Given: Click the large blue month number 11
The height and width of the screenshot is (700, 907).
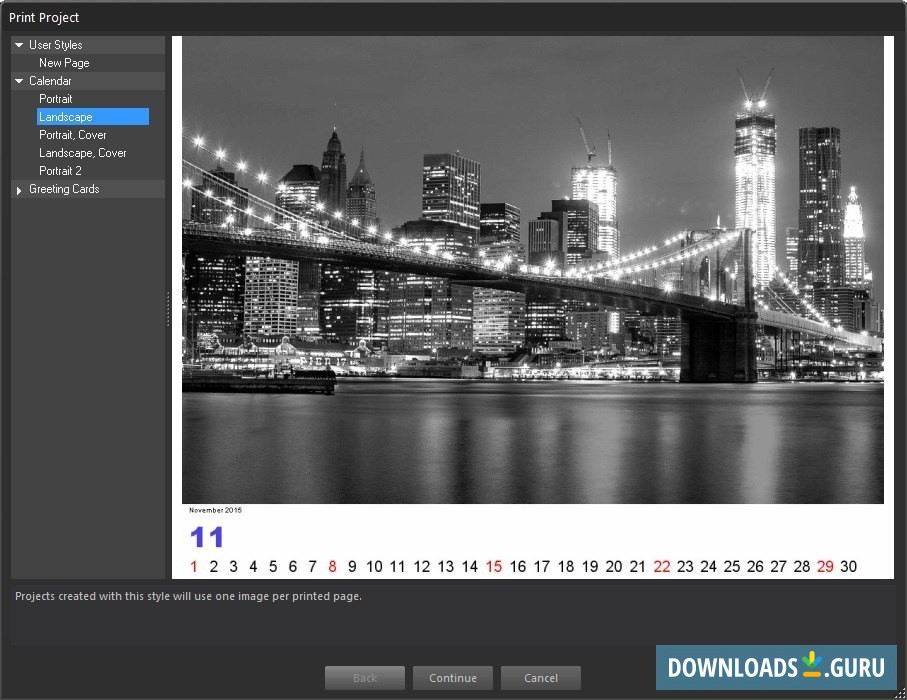Looking at the screenshot, I should point(207,537).
